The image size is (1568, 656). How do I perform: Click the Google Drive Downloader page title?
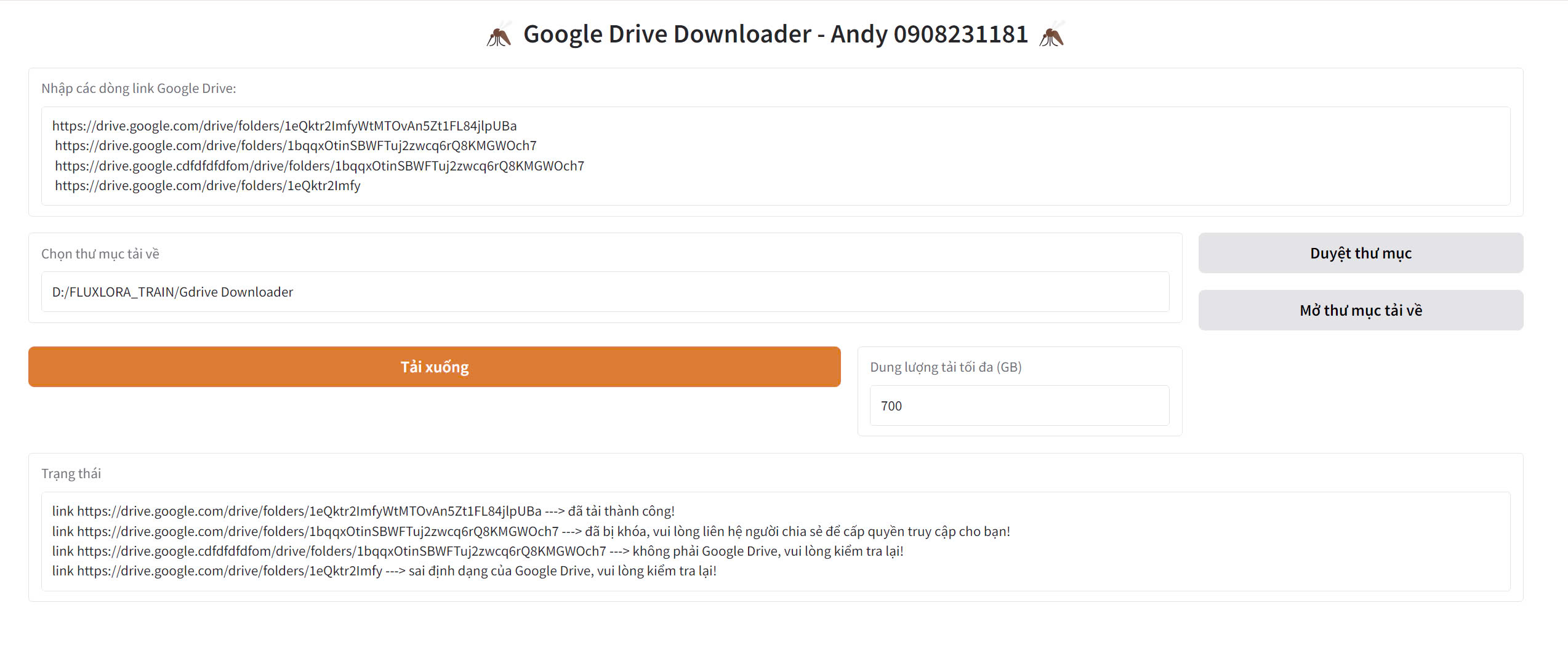click(776, 34)
